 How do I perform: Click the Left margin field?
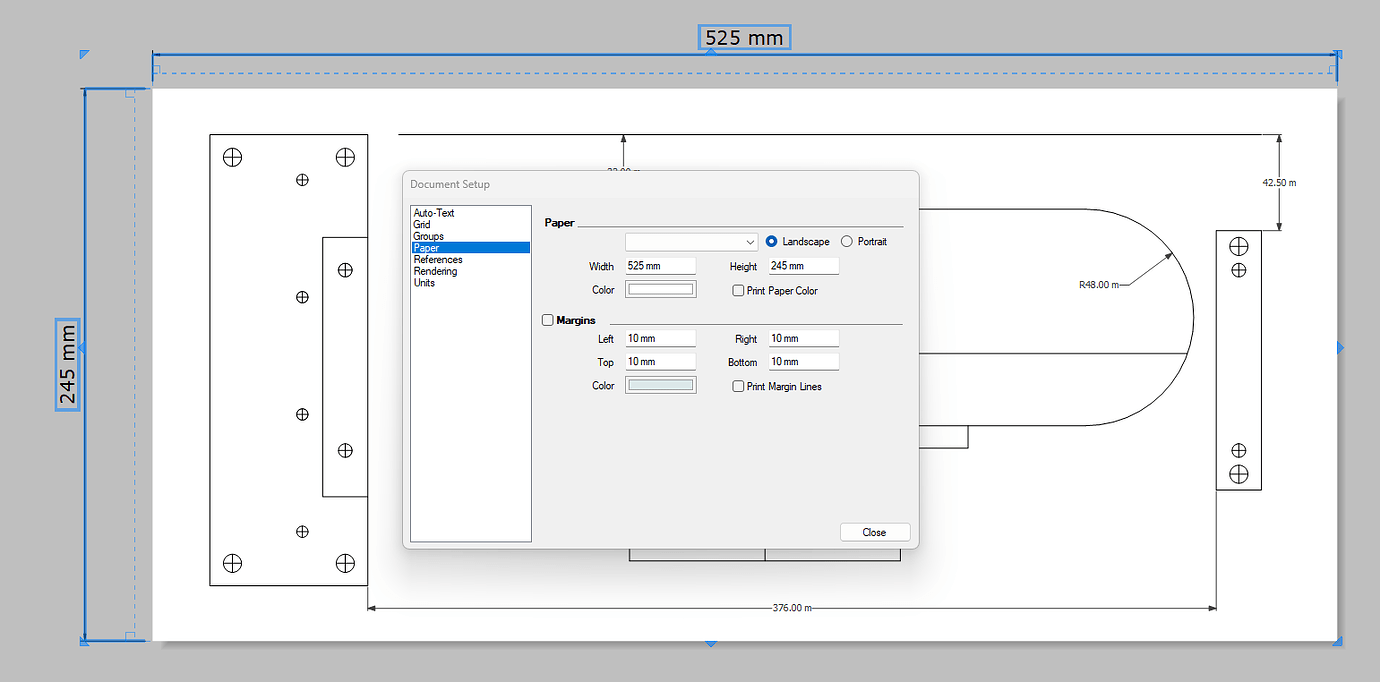tap(660, 338)
